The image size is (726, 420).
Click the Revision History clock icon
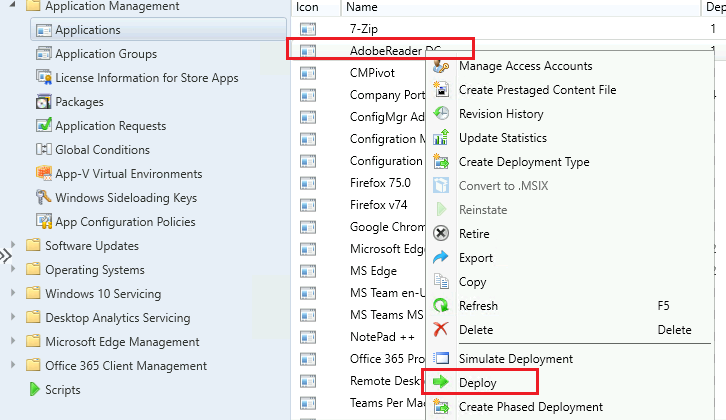click(x=441, y=114)
